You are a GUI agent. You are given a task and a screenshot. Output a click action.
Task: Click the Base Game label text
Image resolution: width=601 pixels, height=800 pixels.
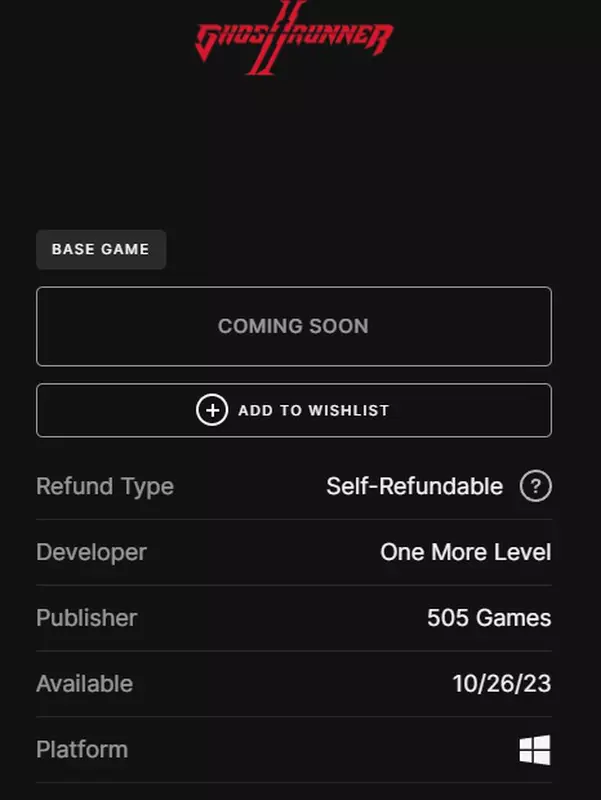tap(101, 249)
